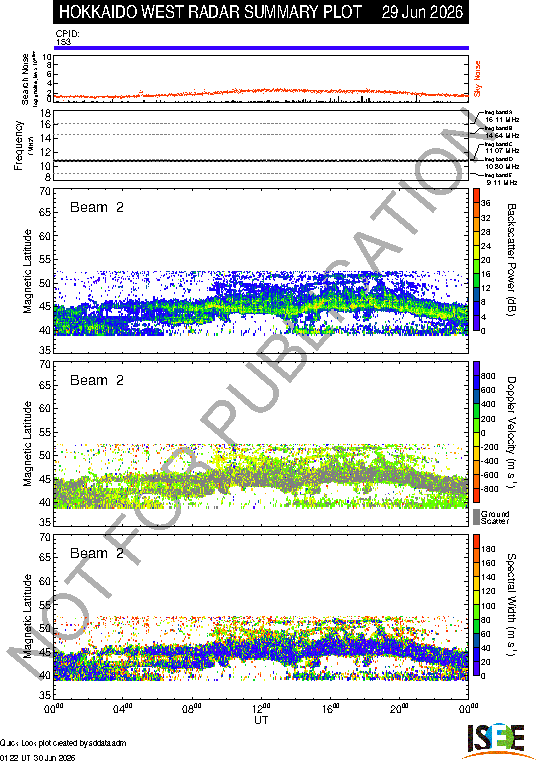Image resolution: width=536 pixels, height=761 pixels.
Task: Click Beam 2 label in backscatter power panel
Action: [97, 207]
